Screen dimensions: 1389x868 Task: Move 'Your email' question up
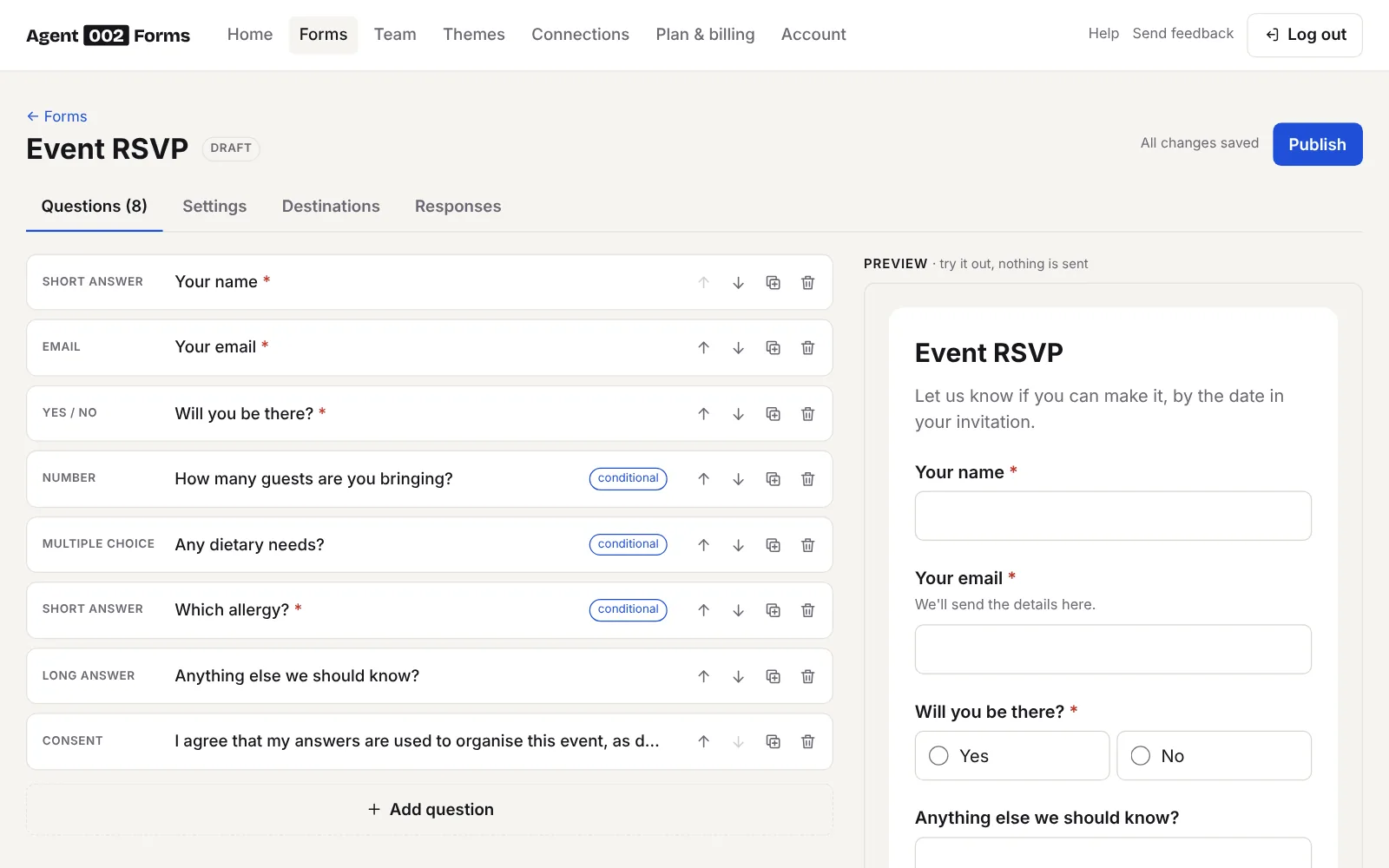pos(703,348)
